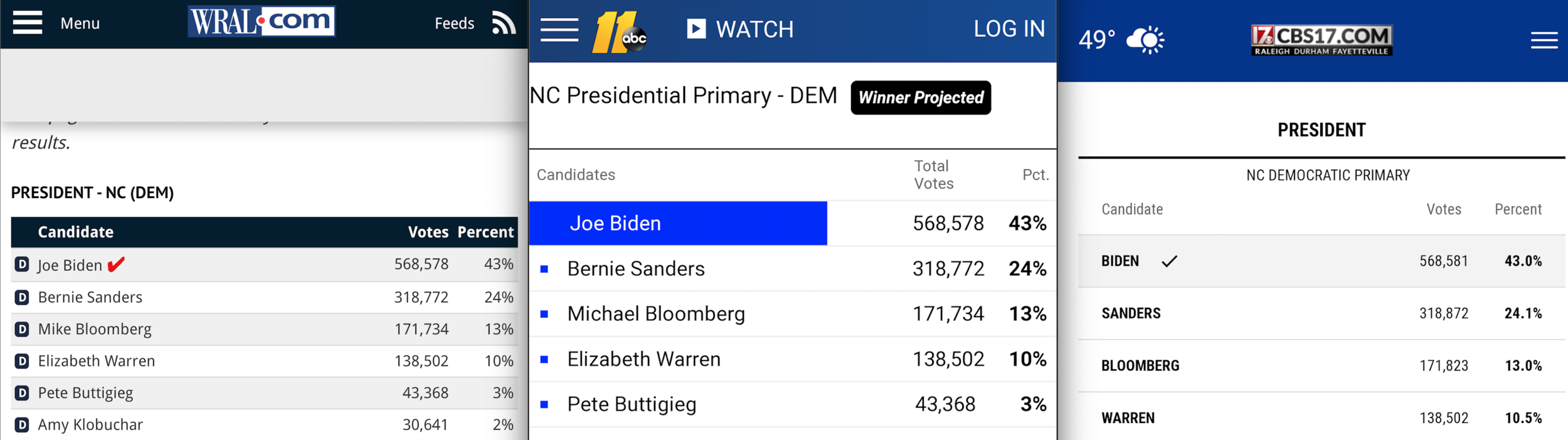1568x440 pixels.
Task: Click the CBS17.com logo
Action: click(1322, 40)
